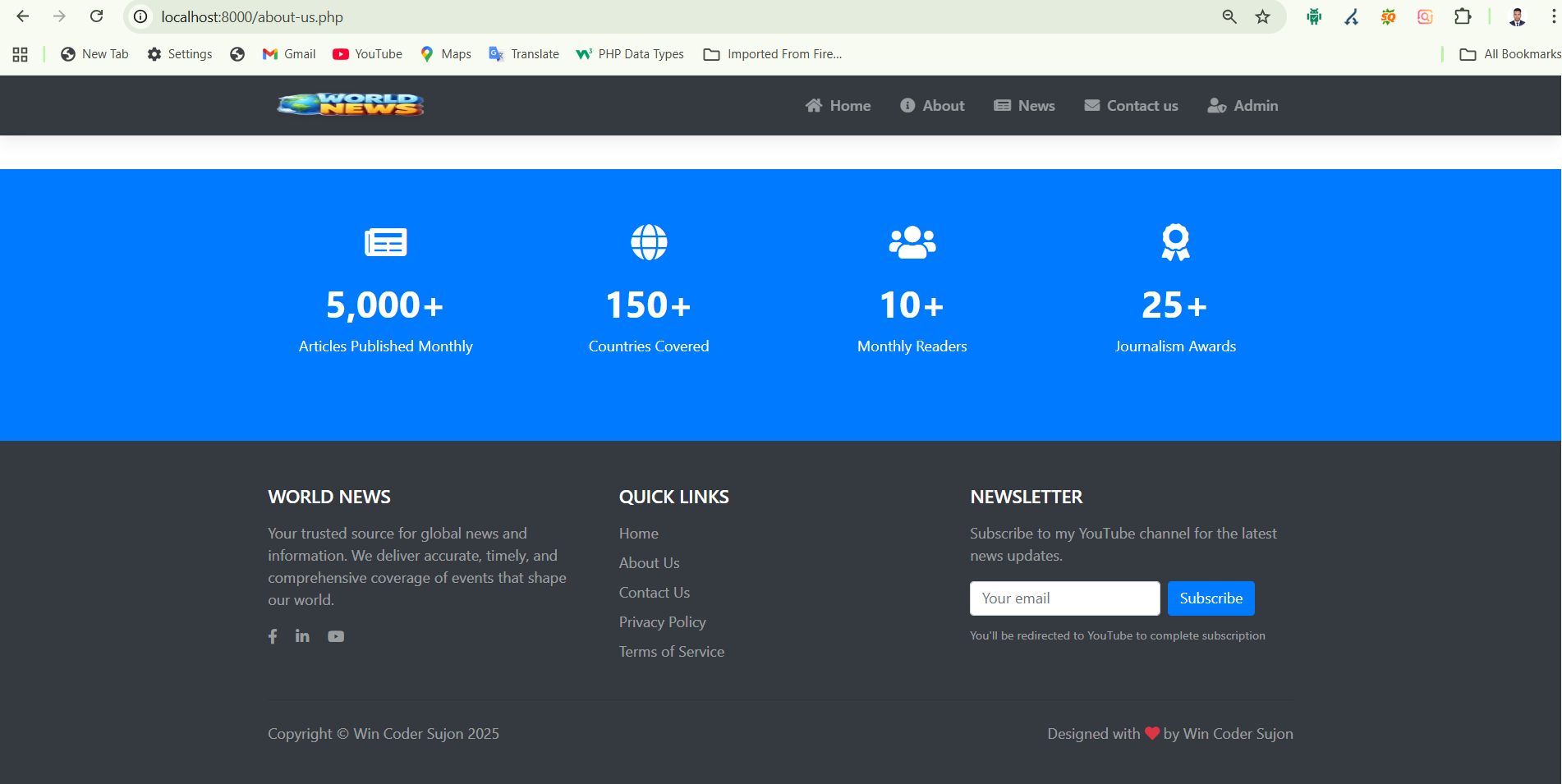
Task: Open the Chrome apps grid icon
Action: (21, 54)
